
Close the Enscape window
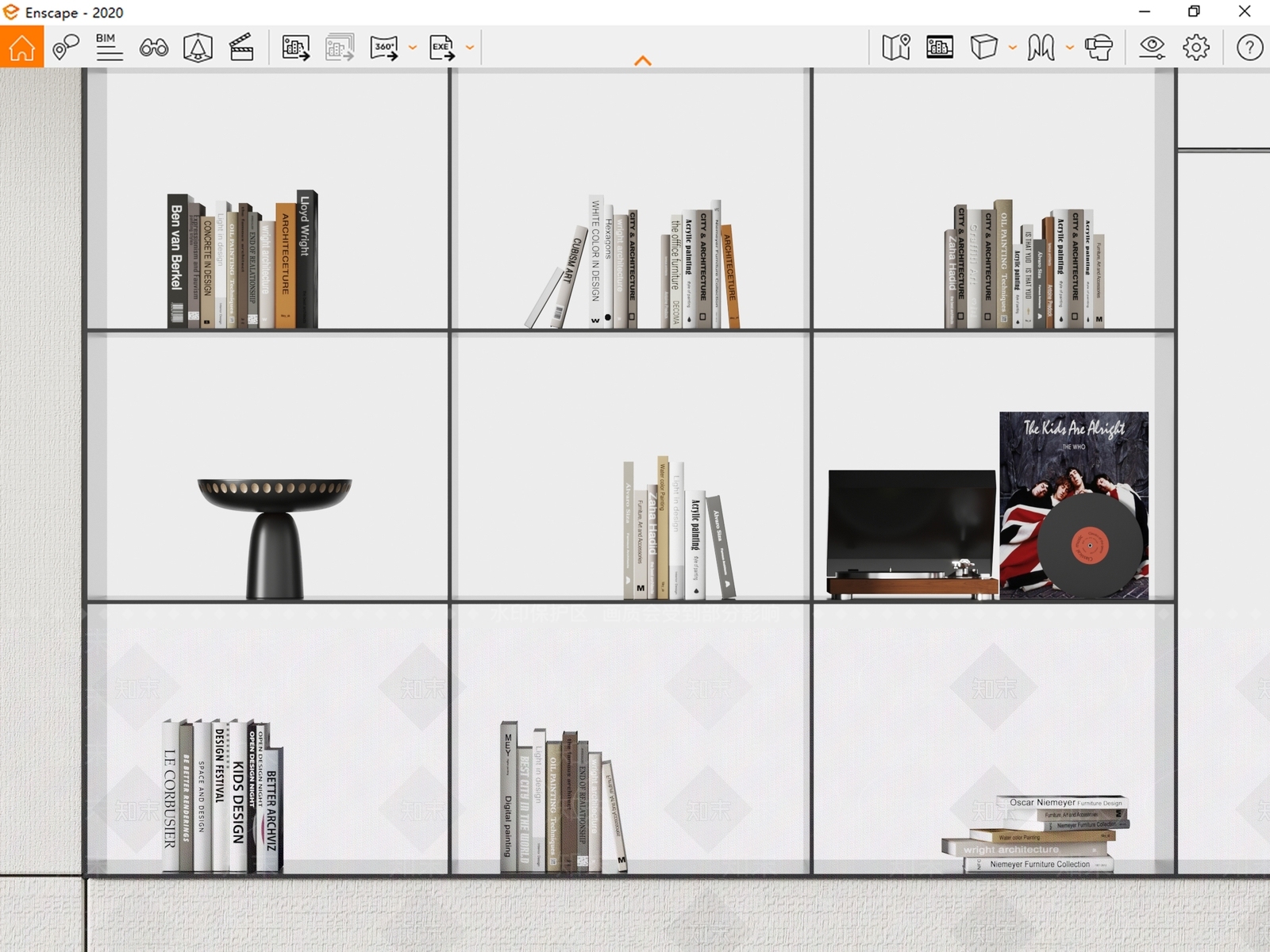pyautogui.click(x=1245, y=12)
